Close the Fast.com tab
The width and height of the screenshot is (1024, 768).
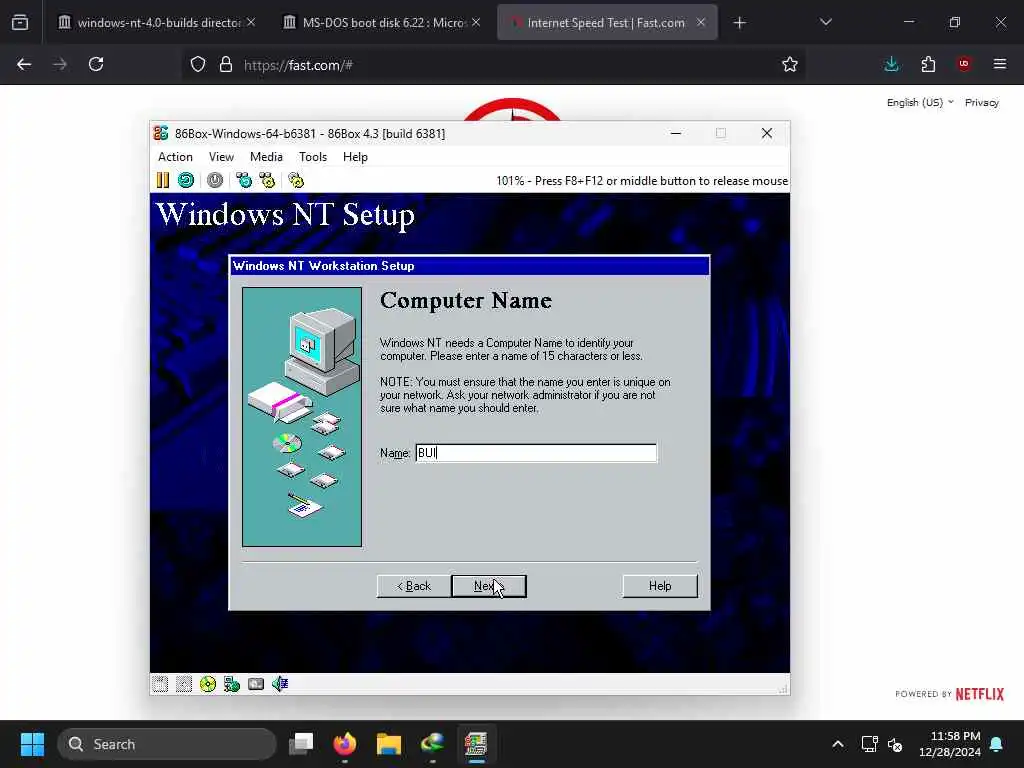point(701,23)
